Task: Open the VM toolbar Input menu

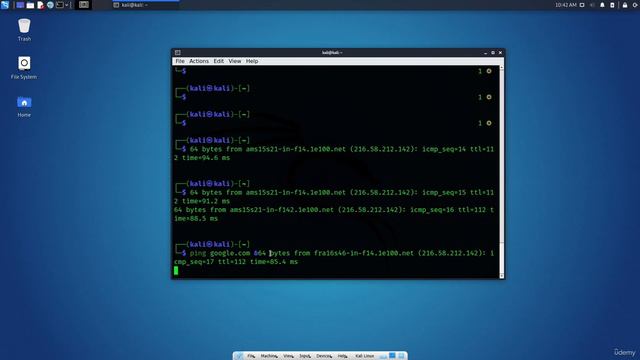Action: (x=305, y=356)
